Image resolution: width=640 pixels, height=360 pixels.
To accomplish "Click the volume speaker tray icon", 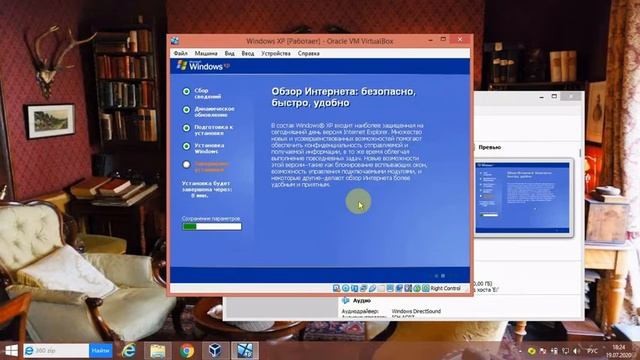I will pyautogui.click(x=576, y=351).
